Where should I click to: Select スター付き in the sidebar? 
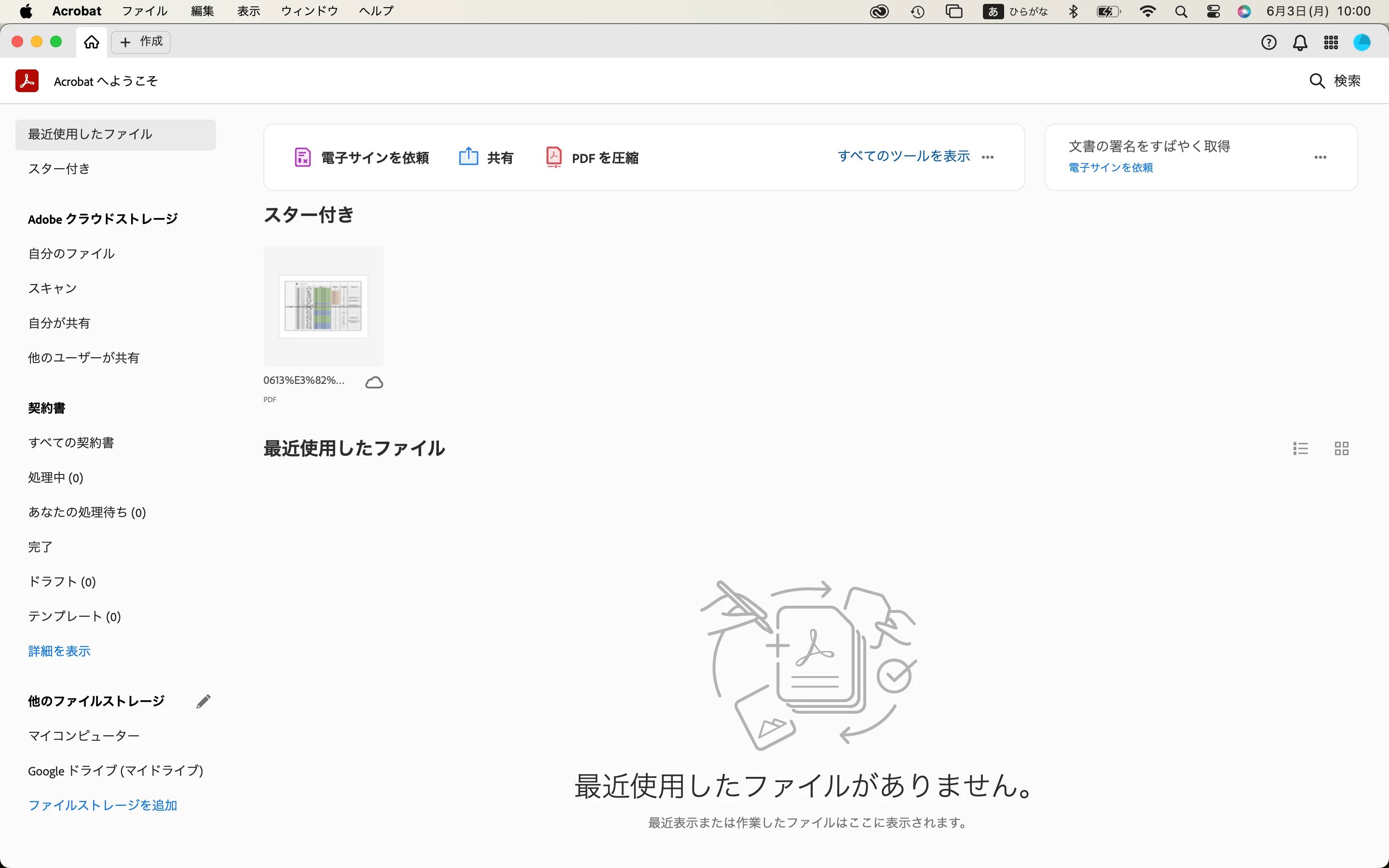[59, 169]
